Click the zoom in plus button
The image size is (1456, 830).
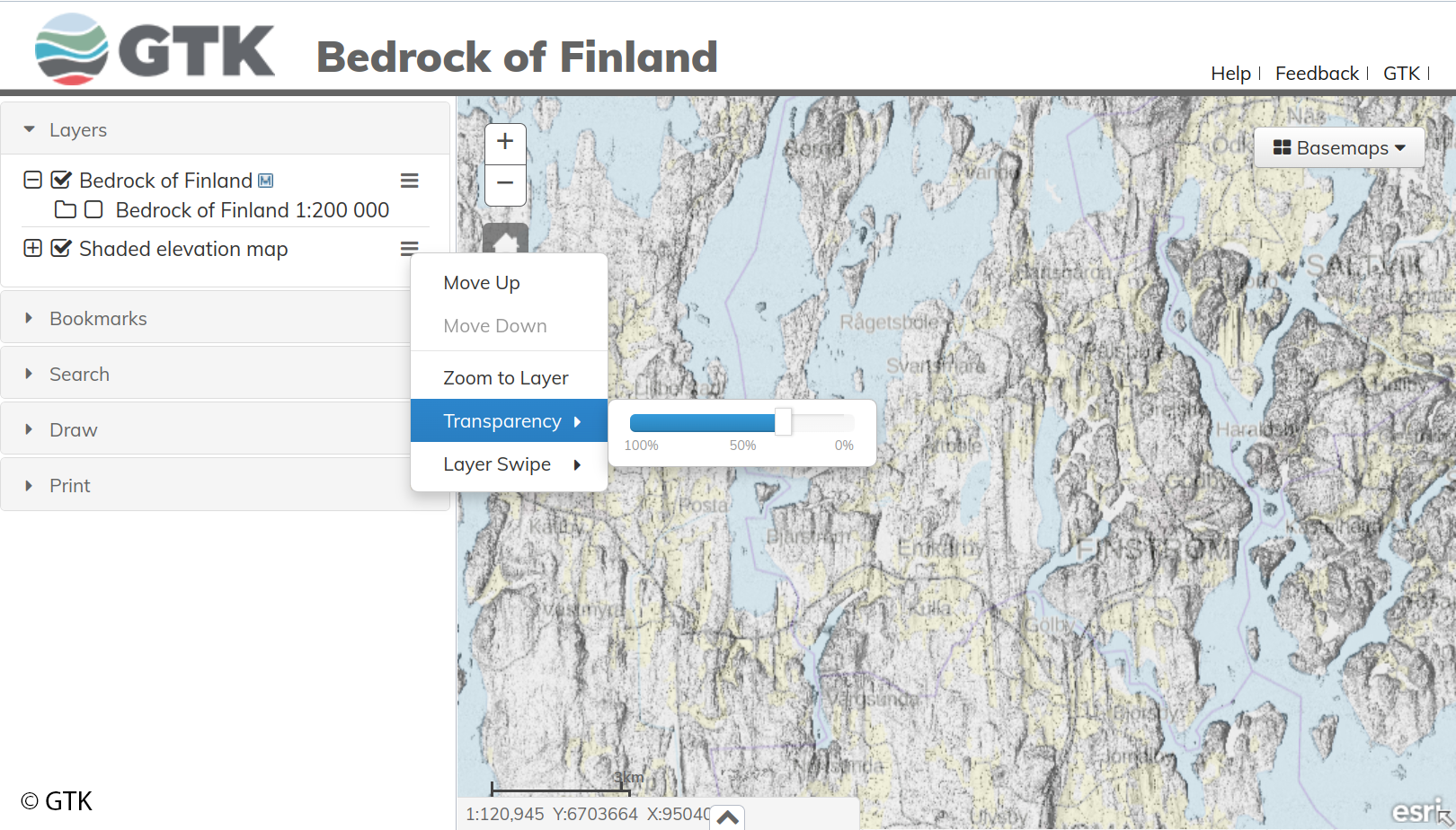point(505,142)
